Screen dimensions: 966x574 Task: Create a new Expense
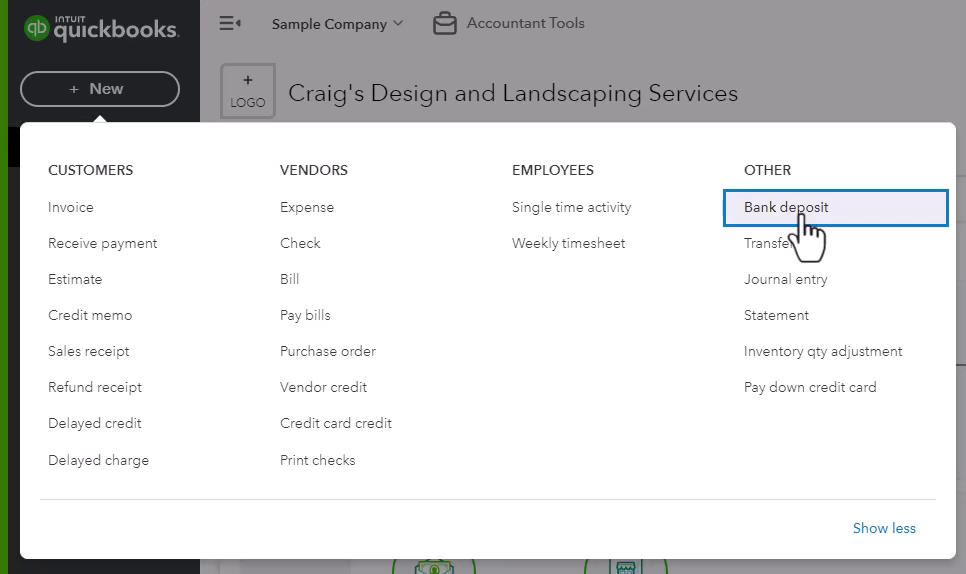tap(307, 208)
